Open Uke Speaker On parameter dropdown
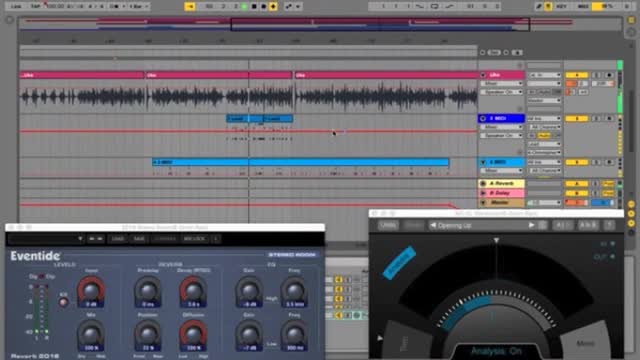The height and width of the screenshot is (360, 640). [502, 92]
